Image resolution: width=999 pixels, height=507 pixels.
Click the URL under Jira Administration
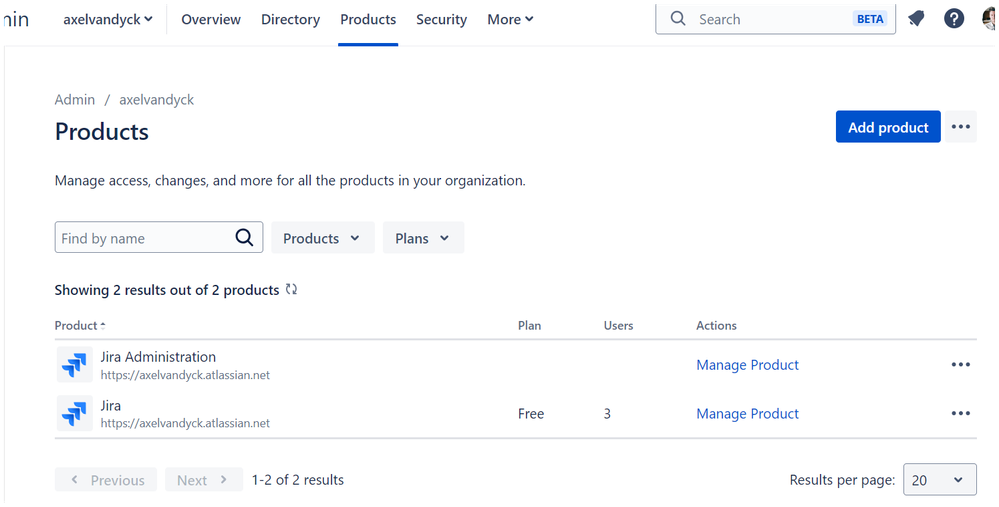(185, 375)
